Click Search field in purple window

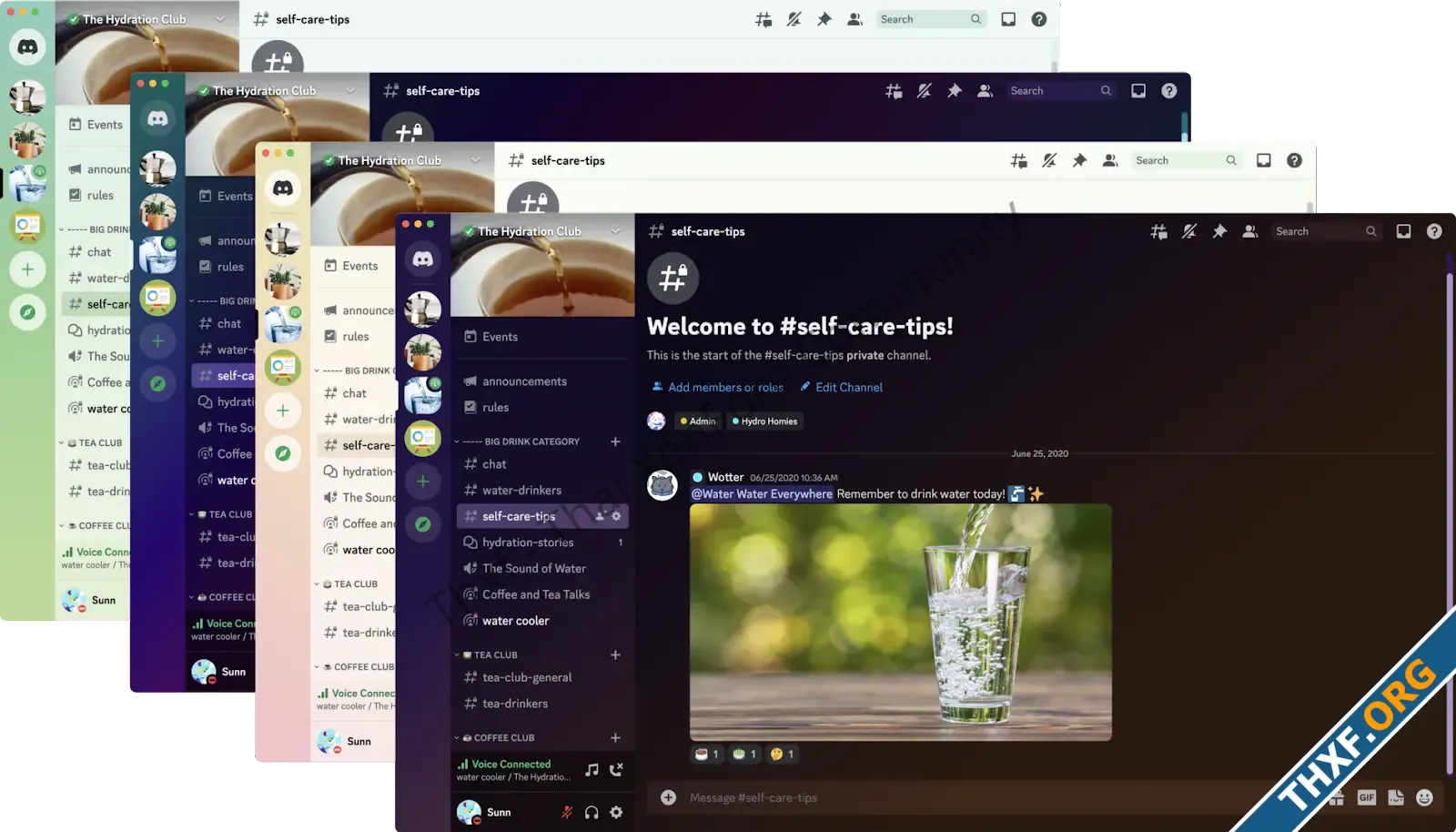point(1062,91)
